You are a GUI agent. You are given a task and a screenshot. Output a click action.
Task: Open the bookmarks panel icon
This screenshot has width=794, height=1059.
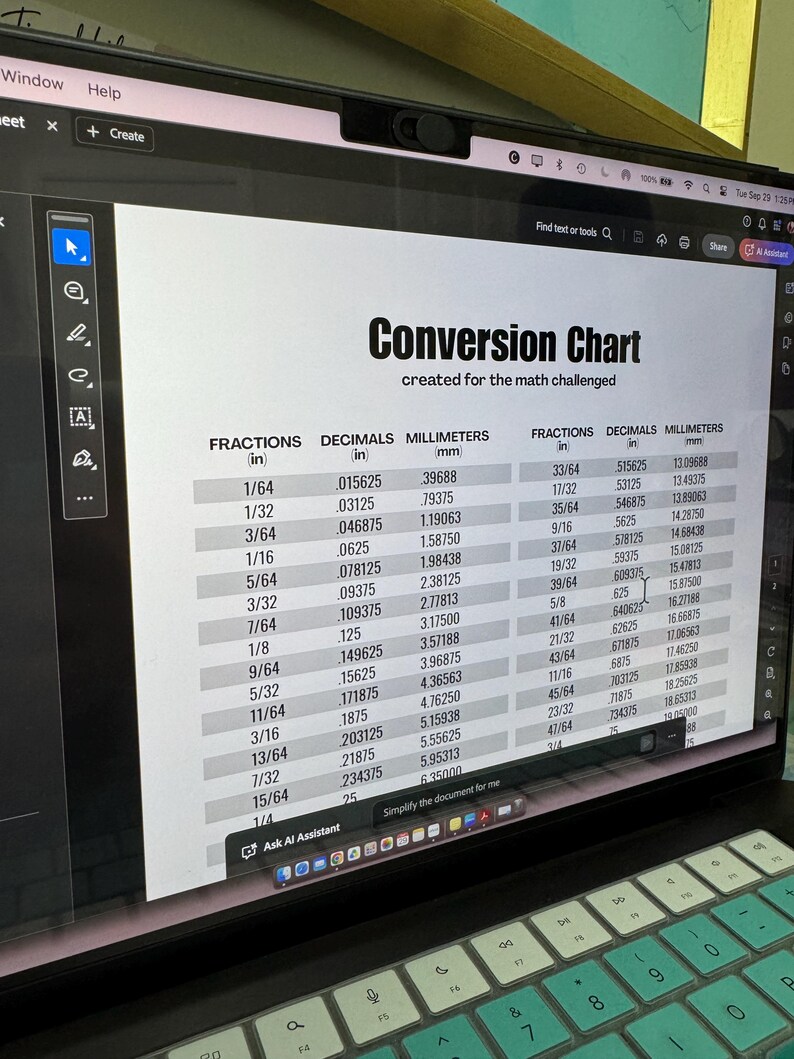[x=787, y=342]
